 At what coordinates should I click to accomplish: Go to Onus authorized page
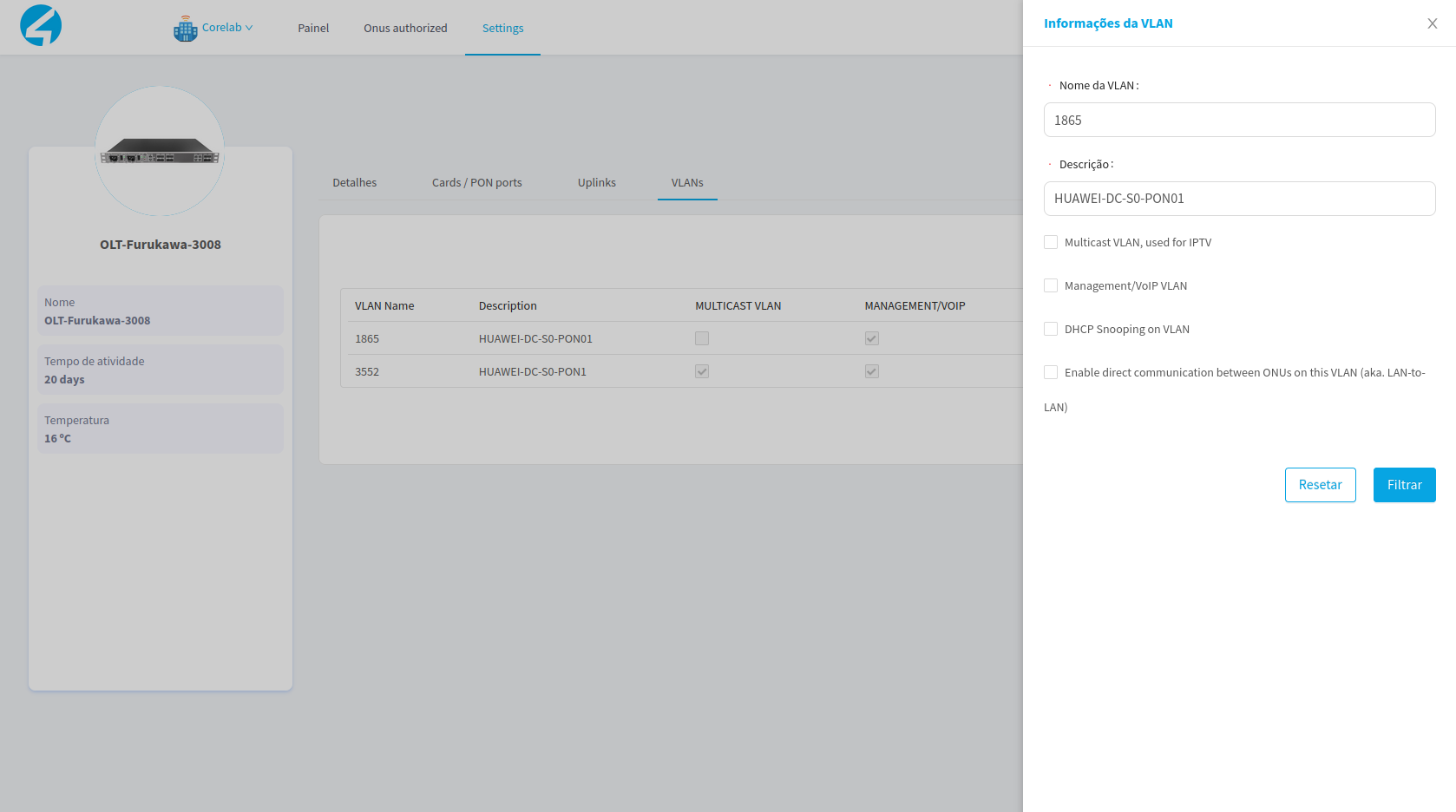(x=405, y=29)
